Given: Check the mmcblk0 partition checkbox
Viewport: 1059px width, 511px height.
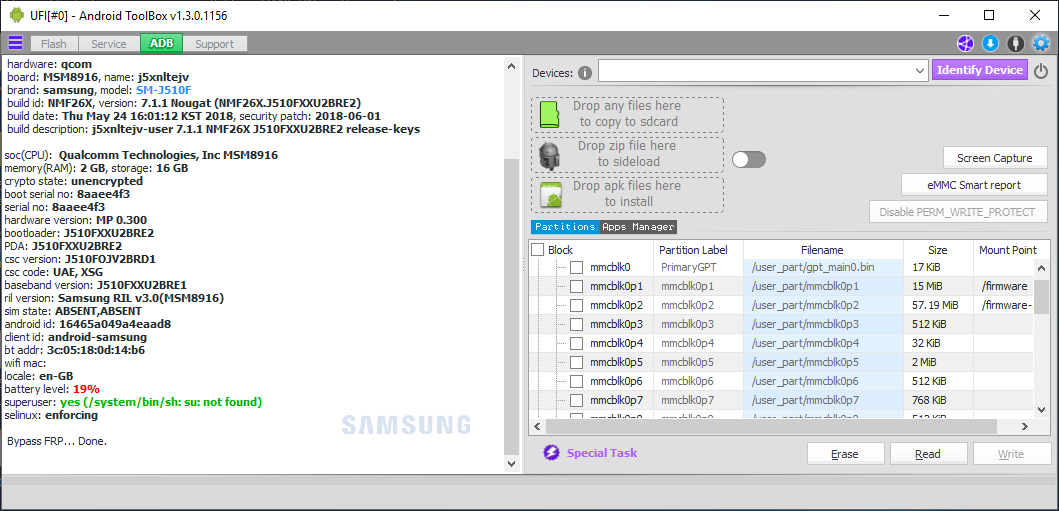Looking at the screenshot, I should (576, 267).
